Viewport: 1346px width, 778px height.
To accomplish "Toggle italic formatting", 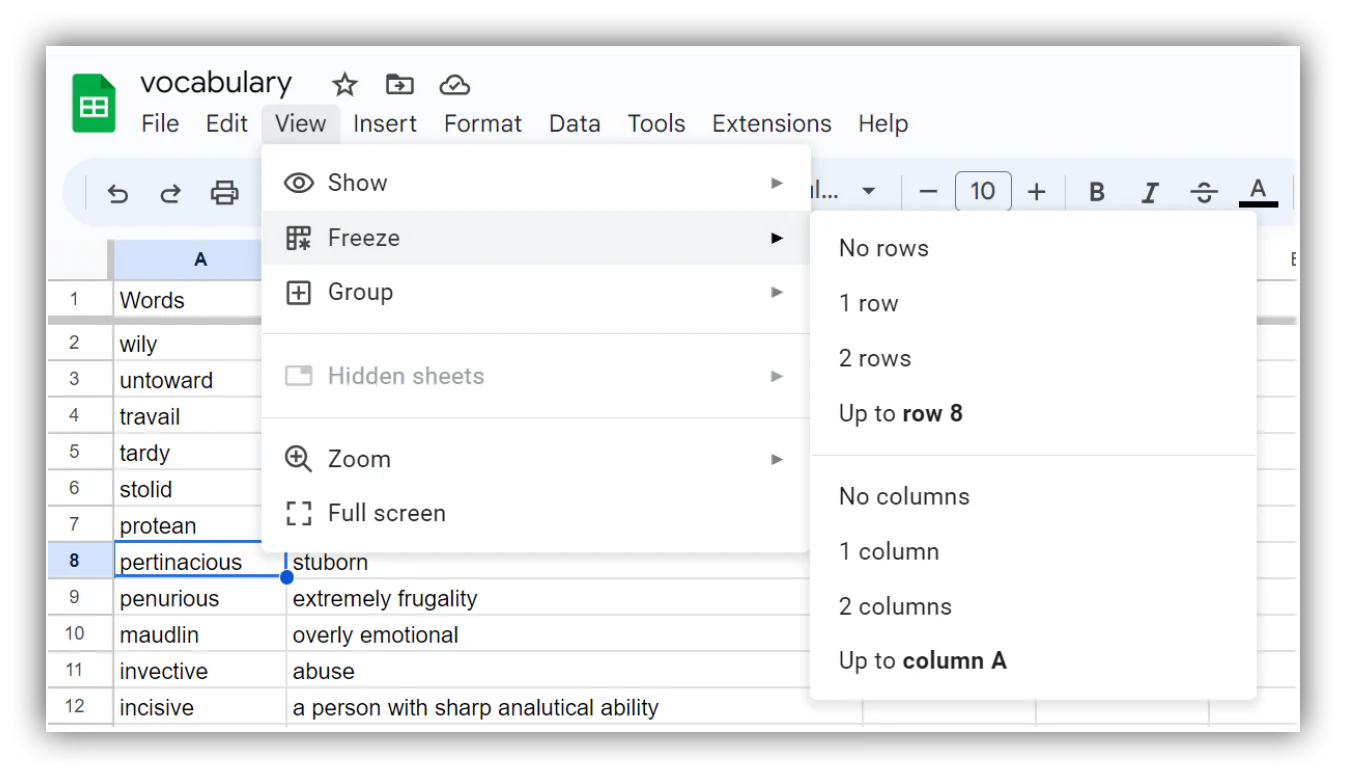I will tap(1150, 192).
